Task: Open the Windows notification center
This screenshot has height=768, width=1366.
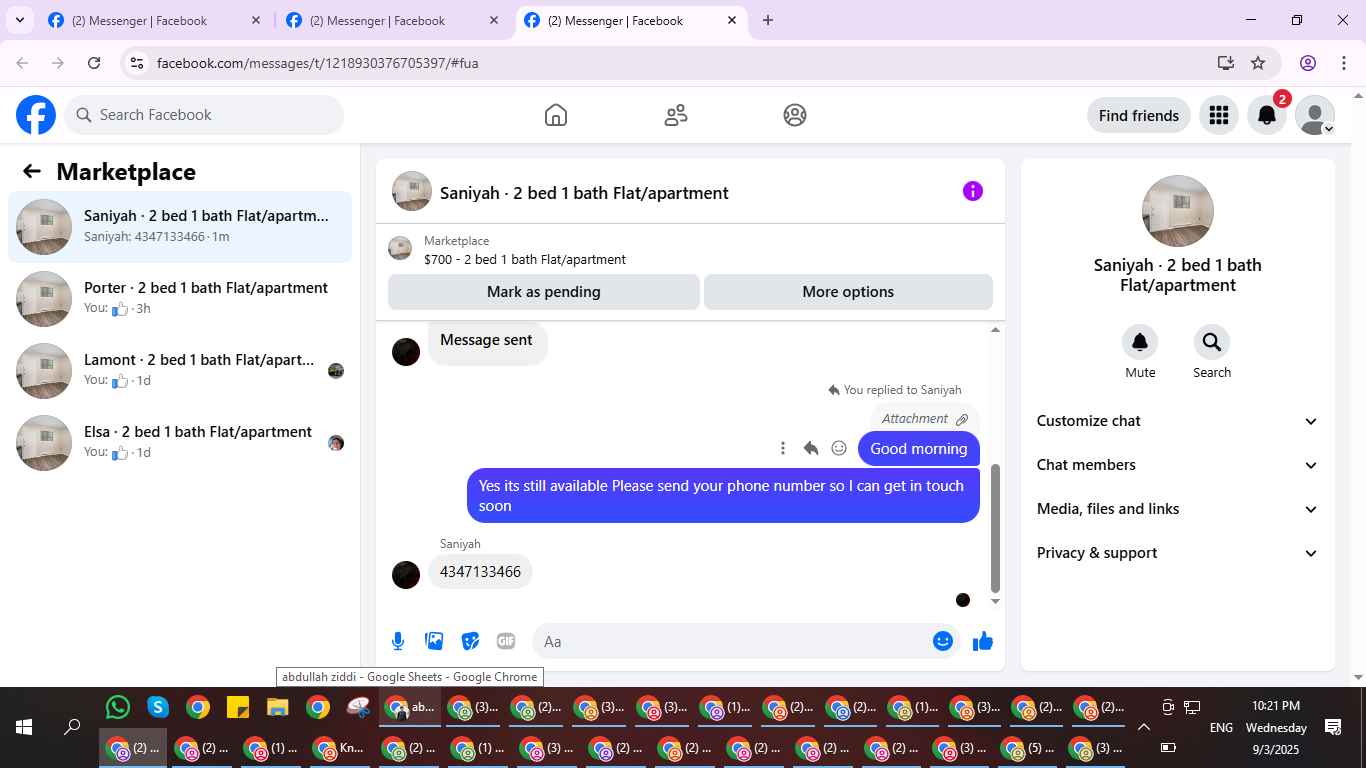Action: (1332, 727)
